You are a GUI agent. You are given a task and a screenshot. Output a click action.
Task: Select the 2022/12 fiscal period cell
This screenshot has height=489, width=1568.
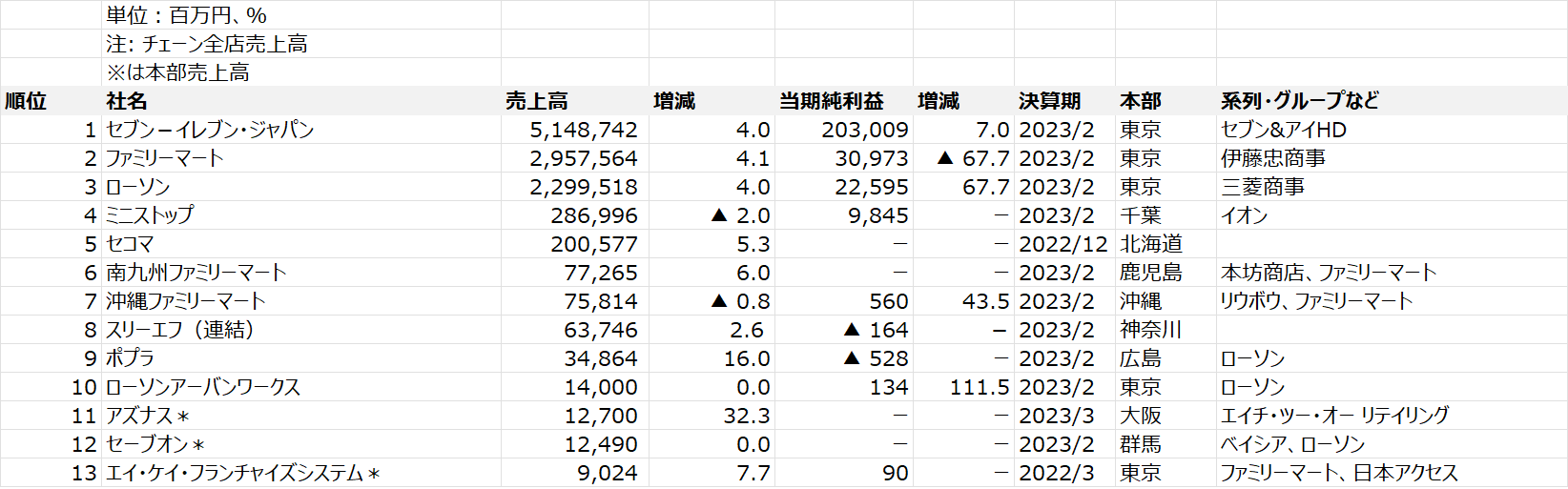[1063, 244]
